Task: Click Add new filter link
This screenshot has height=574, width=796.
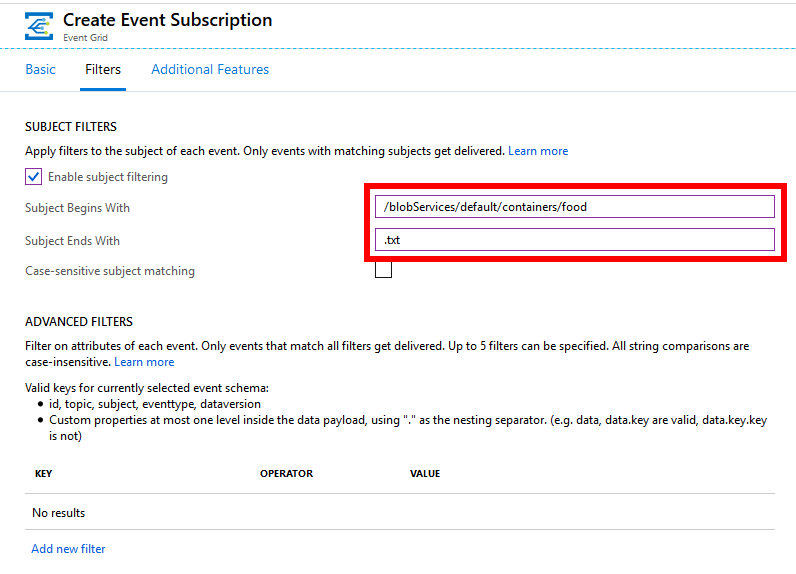Action: (x=69, y=549)
